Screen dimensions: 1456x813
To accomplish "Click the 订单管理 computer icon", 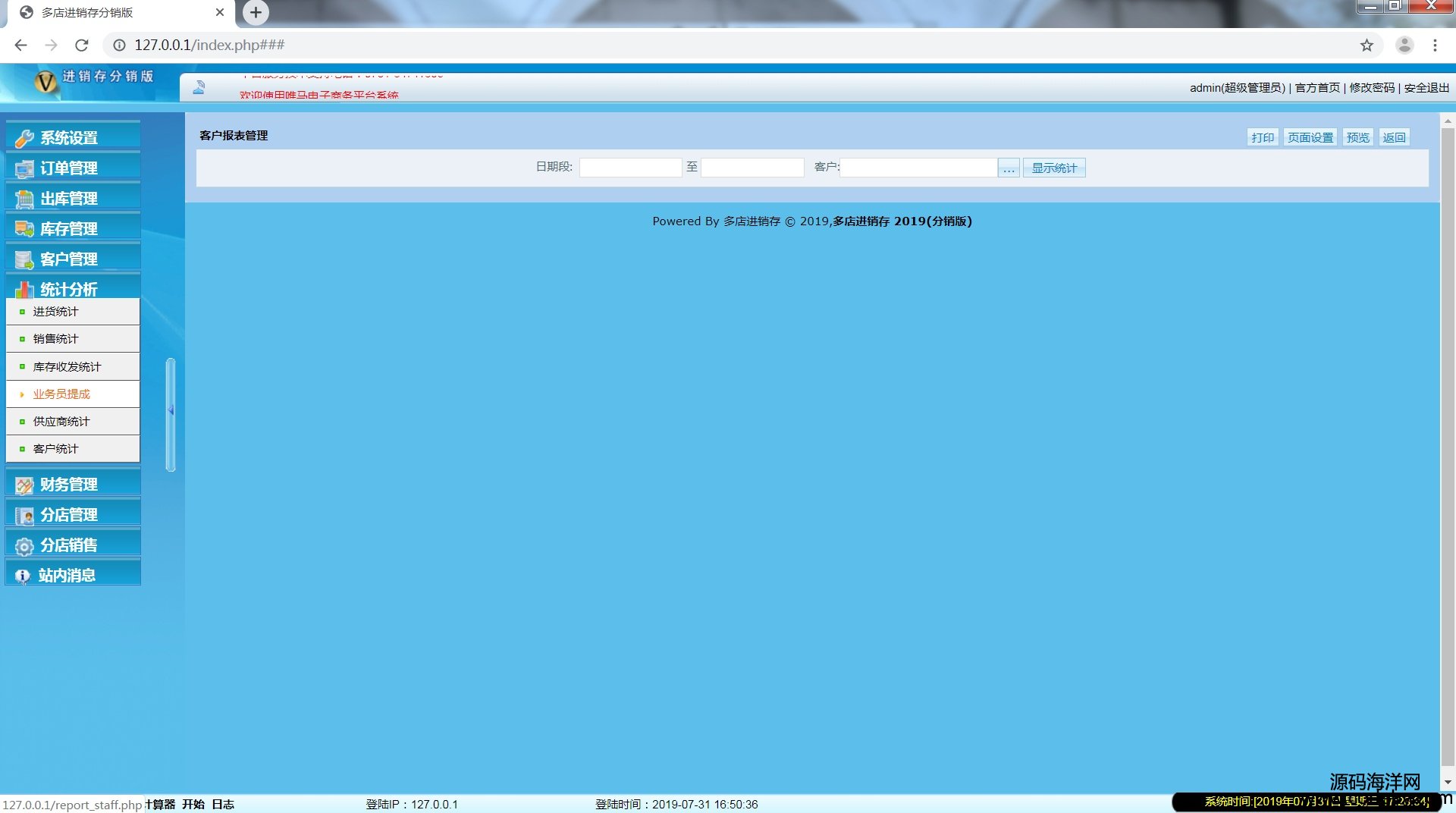I will coord(24,168).
